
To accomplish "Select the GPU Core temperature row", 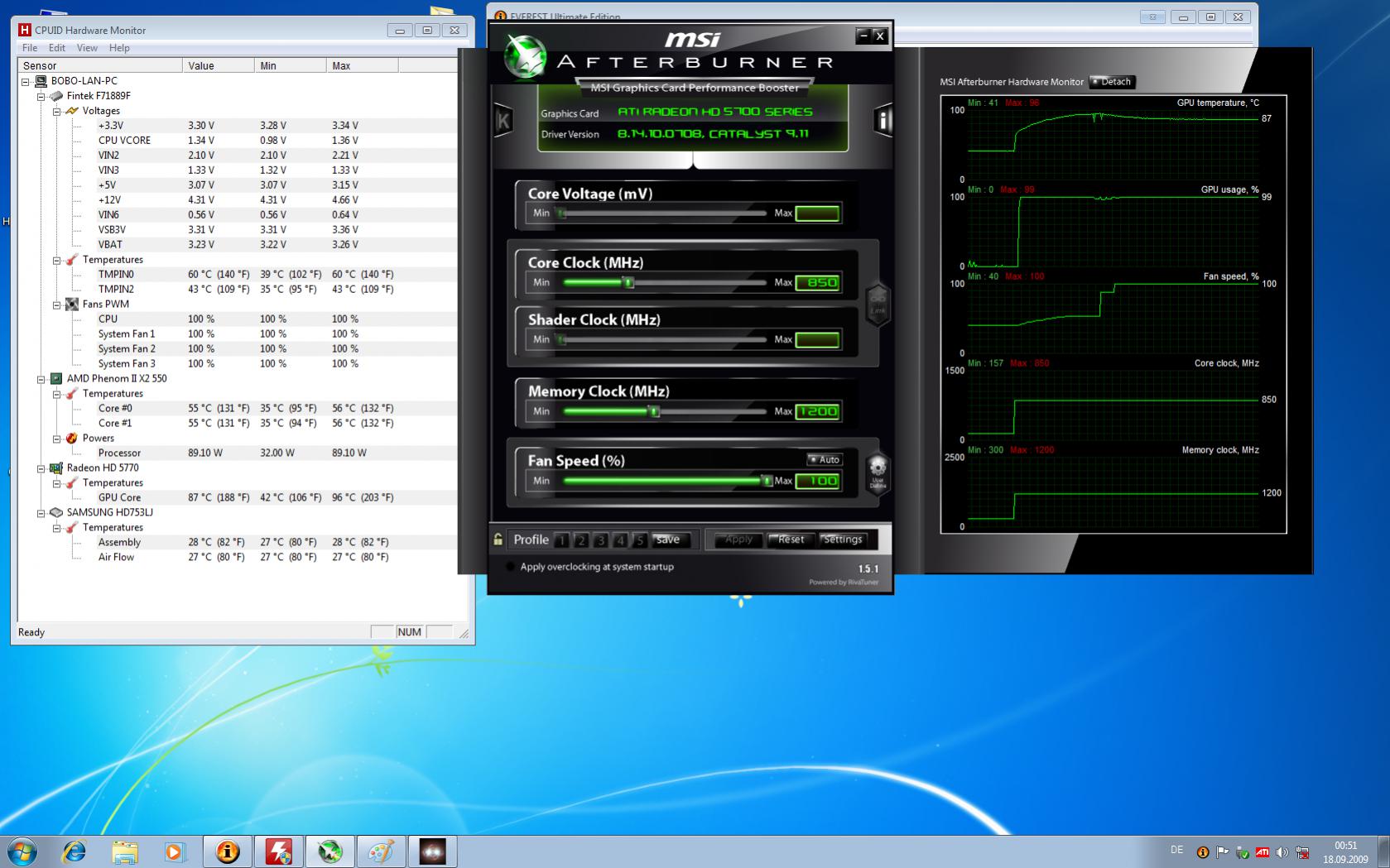I will (237, 498).
